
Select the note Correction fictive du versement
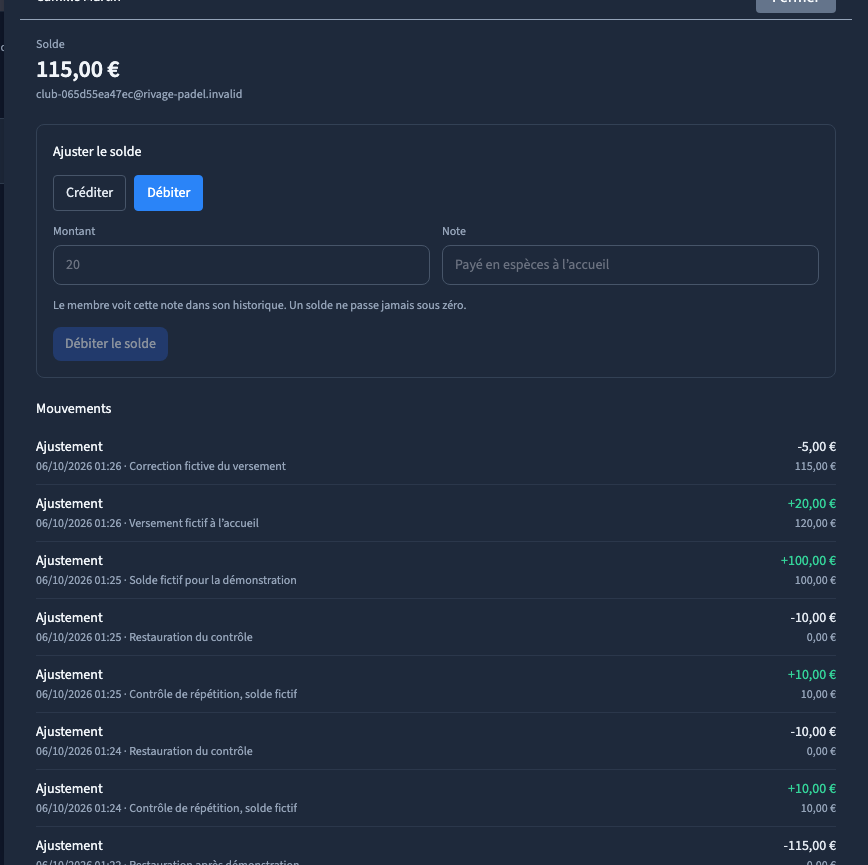click(x=208, y=466)
